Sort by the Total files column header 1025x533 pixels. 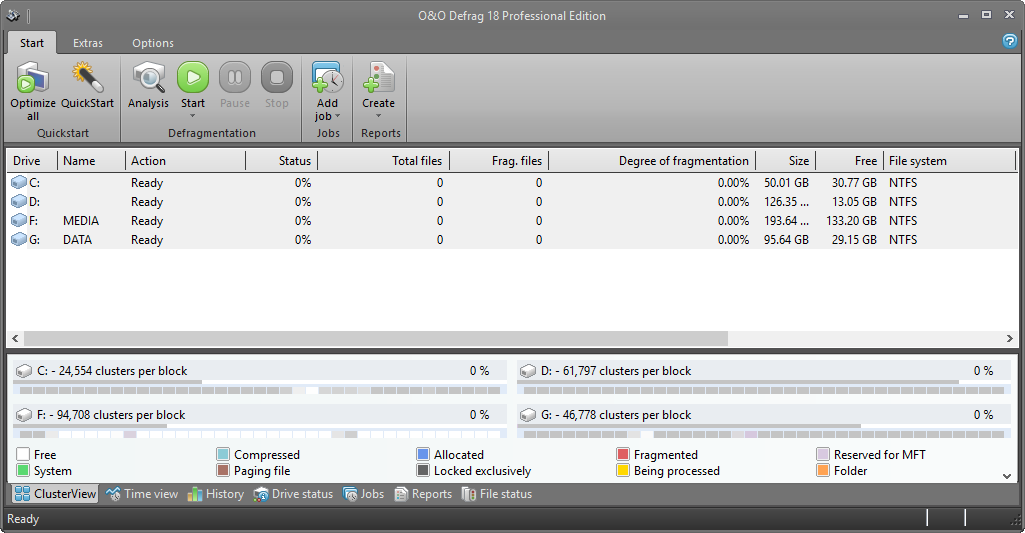pos(384,160)
